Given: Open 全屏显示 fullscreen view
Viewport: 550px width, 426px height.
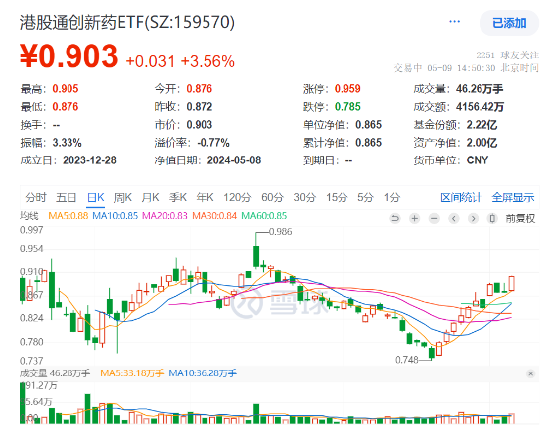Looking at the screenshot, I should coord(513,198).
